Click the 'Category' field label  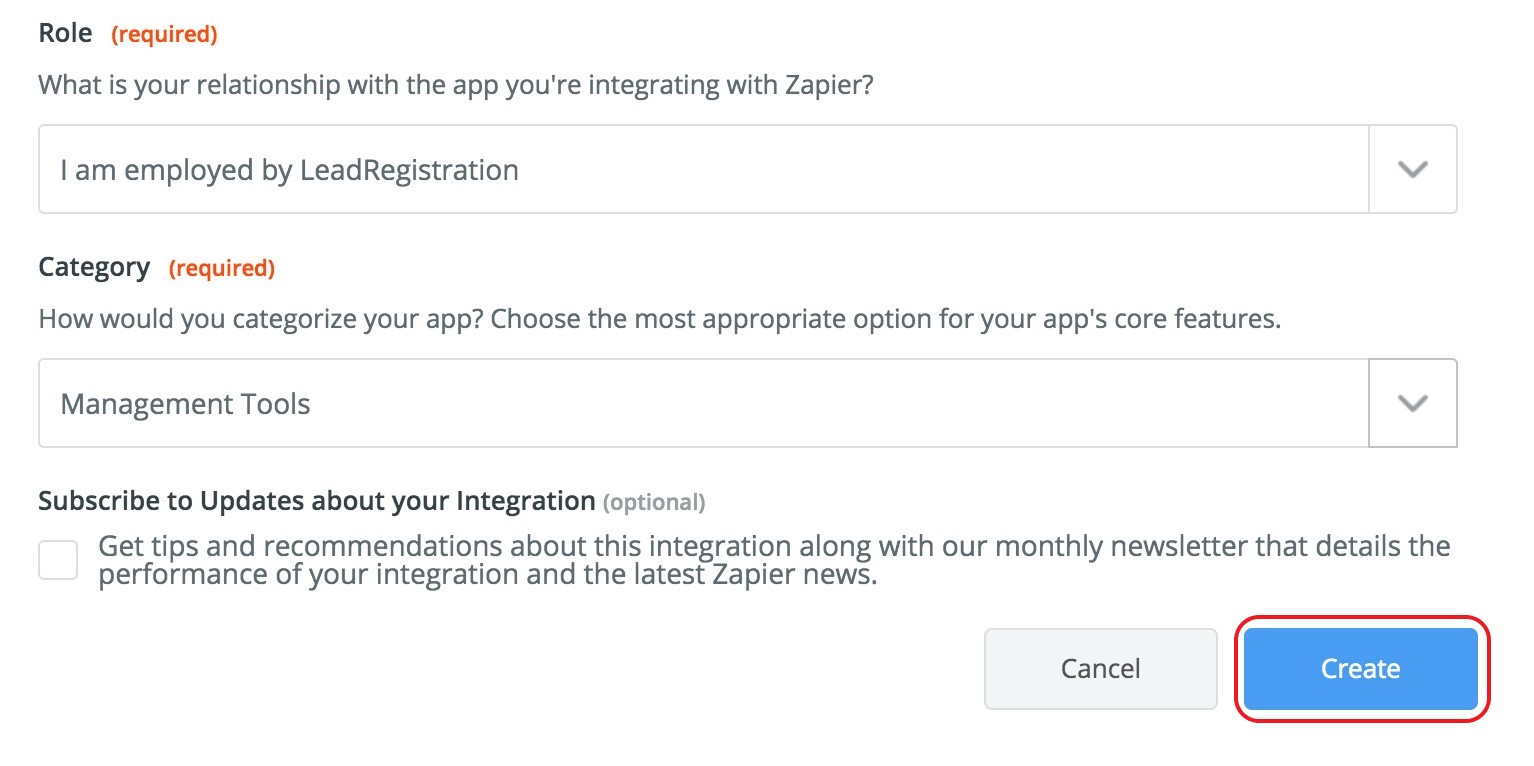click(94, 267)
